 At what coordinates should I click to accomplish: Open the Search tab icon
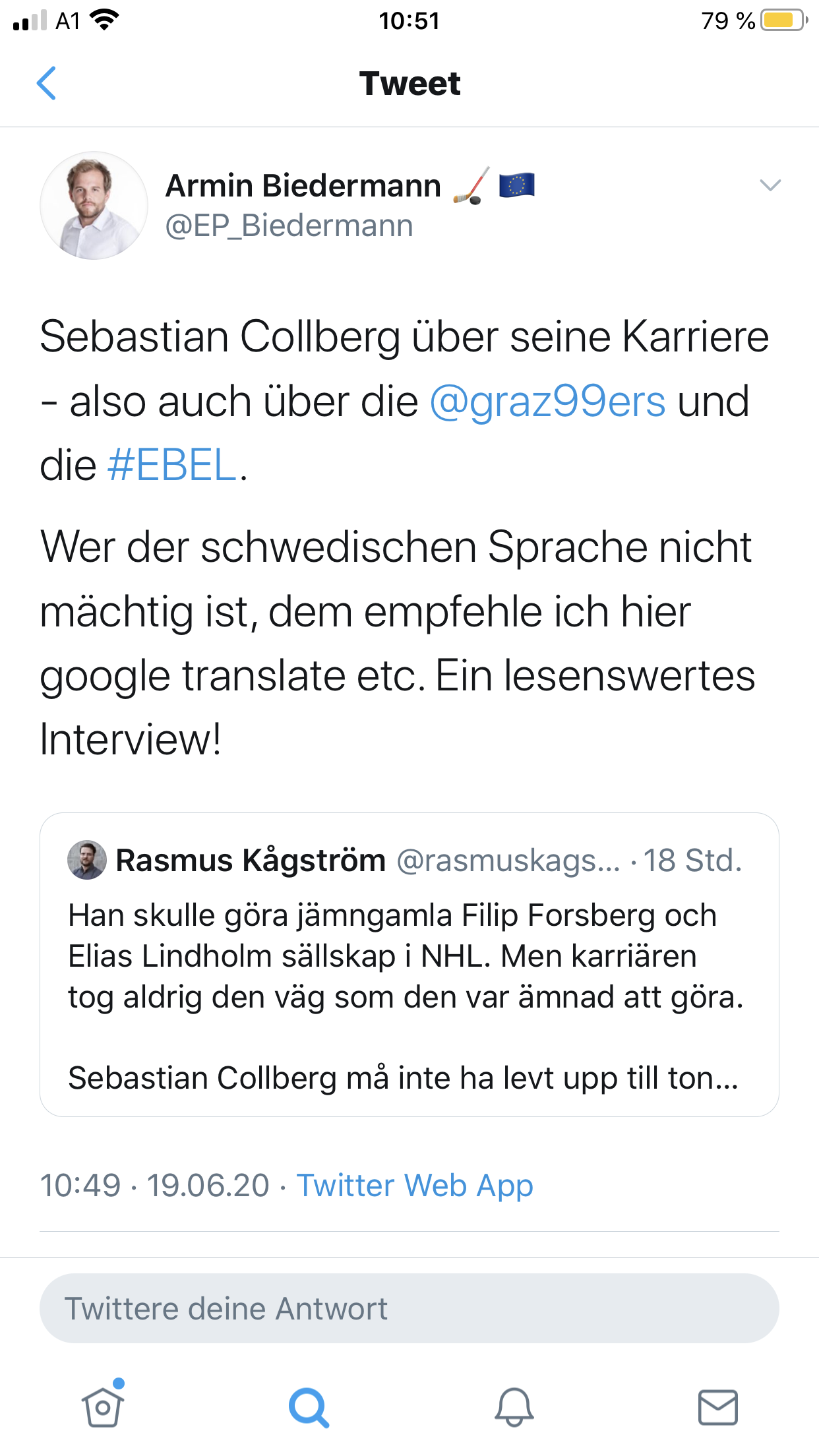tap(308, 1407)
